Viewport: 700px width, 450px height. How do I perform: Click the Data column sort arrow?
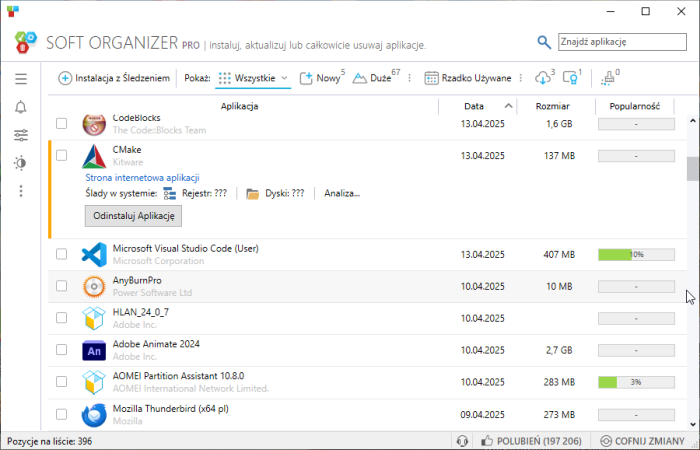[x=508, y=106]
